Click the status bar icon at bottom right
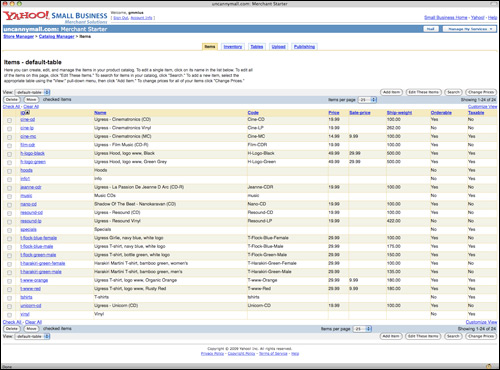Image resolution: width=500 pixels, height=370 pixels. click(x=488, y=366)
